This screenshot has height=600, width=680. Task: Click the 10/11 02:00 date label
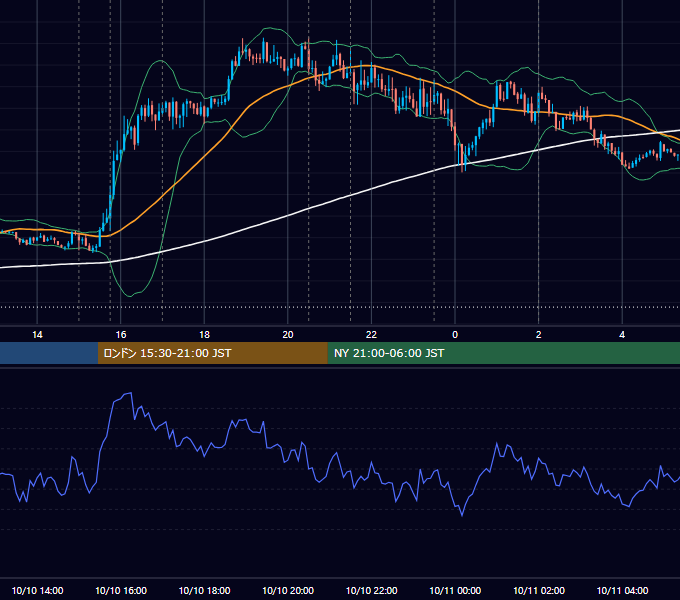coord(539,590)
